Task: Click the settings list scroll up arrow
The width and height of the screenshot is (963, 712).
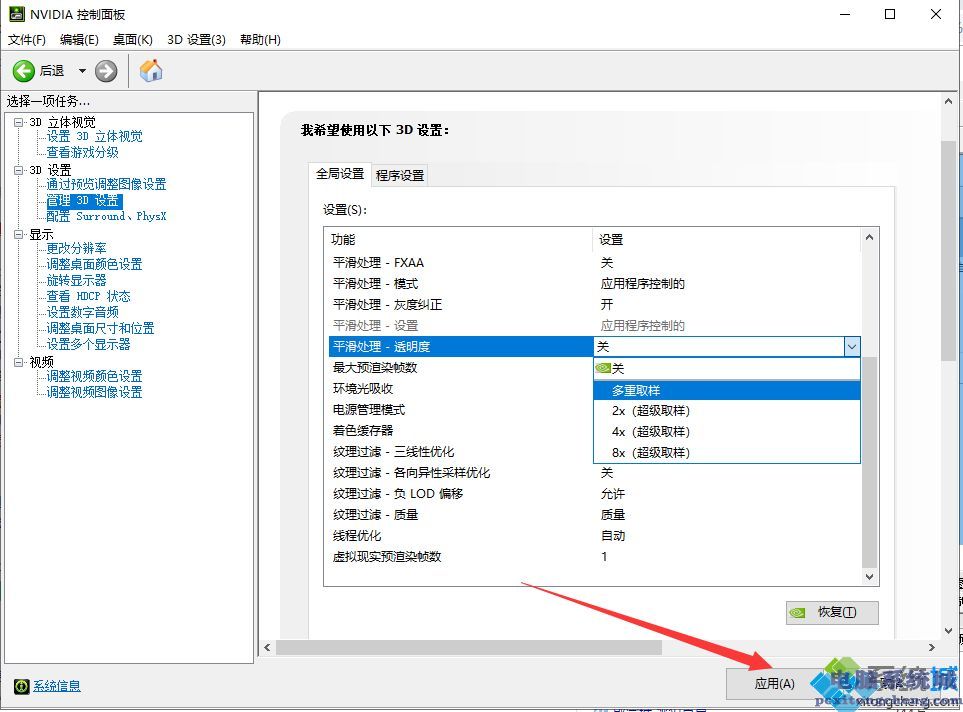Action: click(869, 237)
